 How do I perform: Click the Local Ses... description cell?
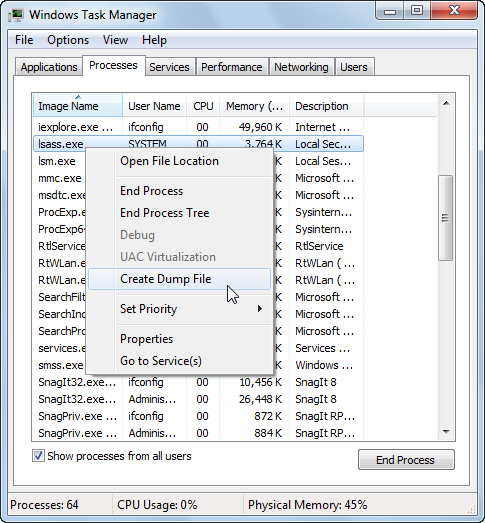[323, 161]
